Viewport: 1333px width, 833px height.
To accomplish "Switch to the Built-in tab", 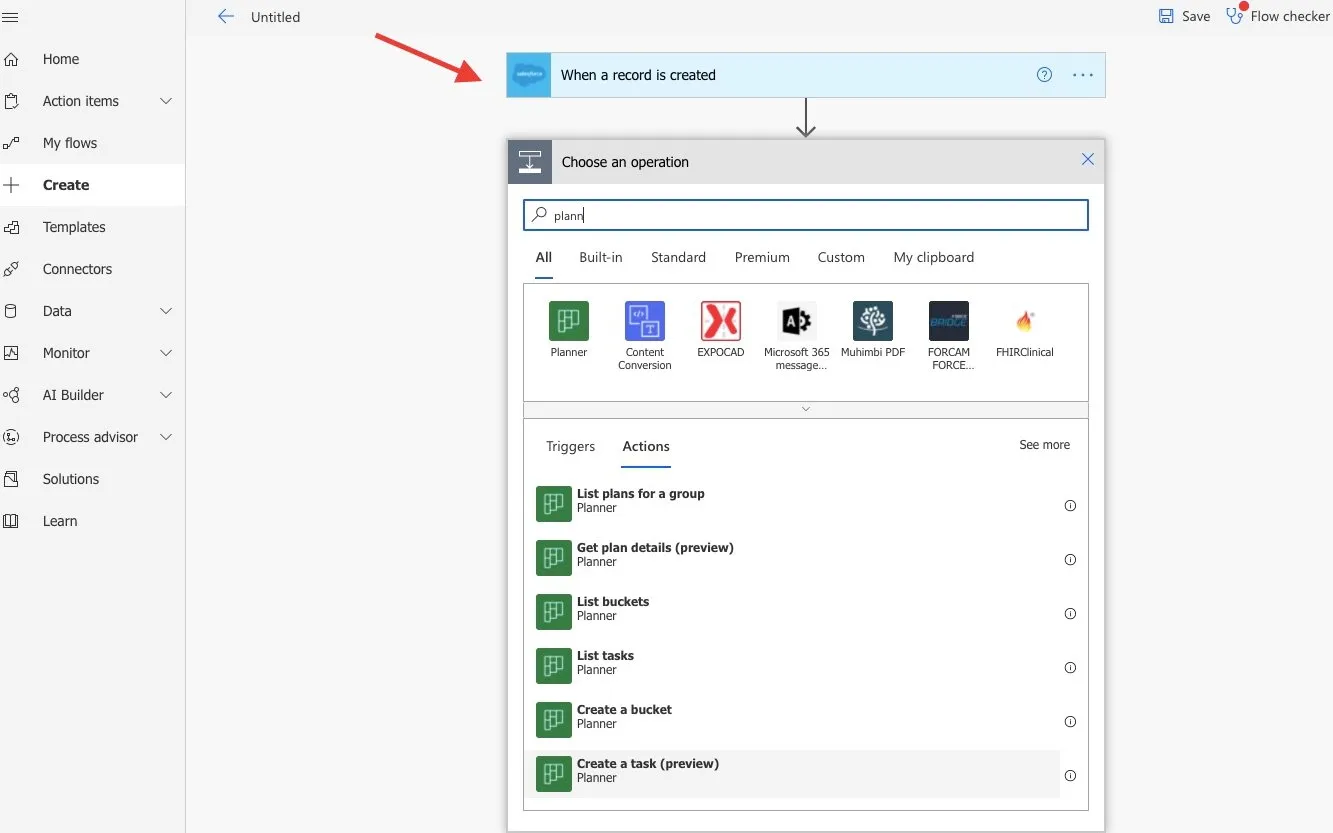I will click(x=601, y=257).
